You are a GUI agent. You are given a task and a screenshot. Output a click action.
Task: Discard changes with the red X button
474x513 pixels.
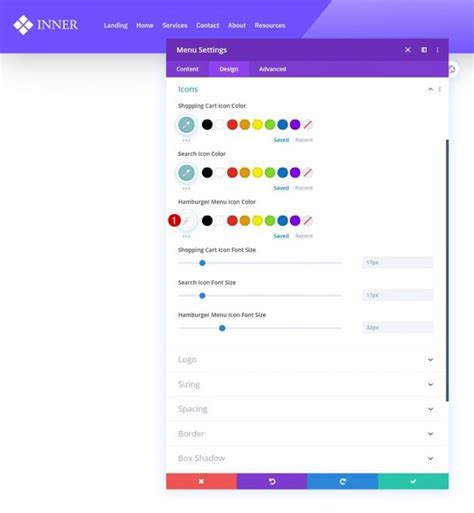(201, 481)
